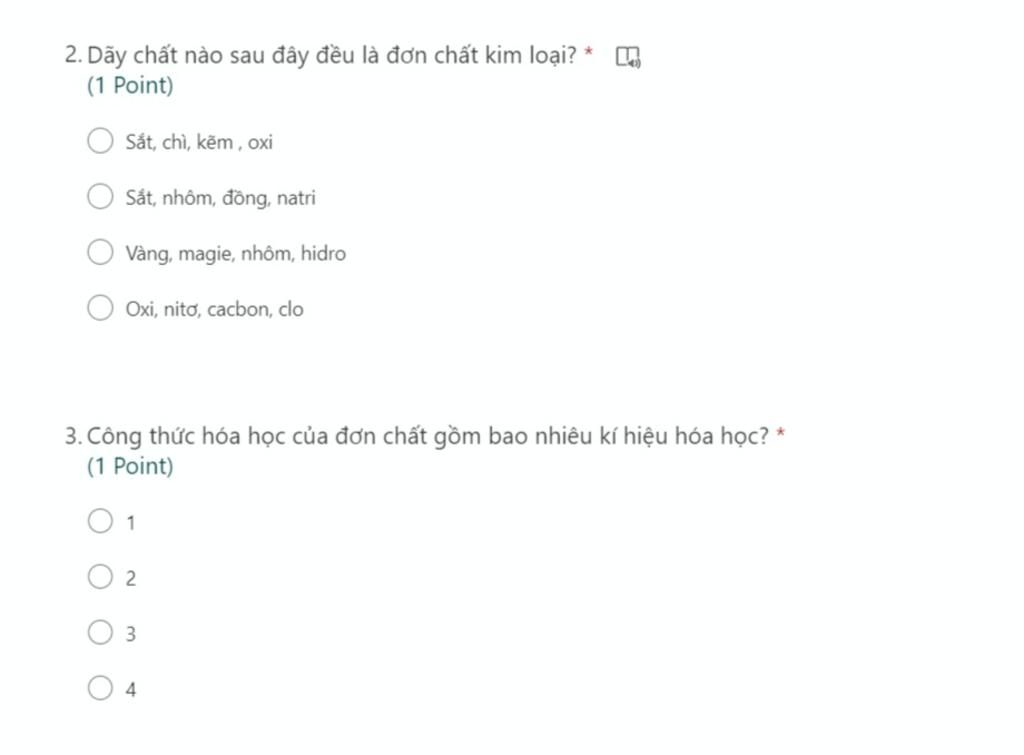The height and width of the screenshot is (755, 1024).
Task: Choose the answer Sắt, nhôm, đồng, natri
Action: coord(100,196)
